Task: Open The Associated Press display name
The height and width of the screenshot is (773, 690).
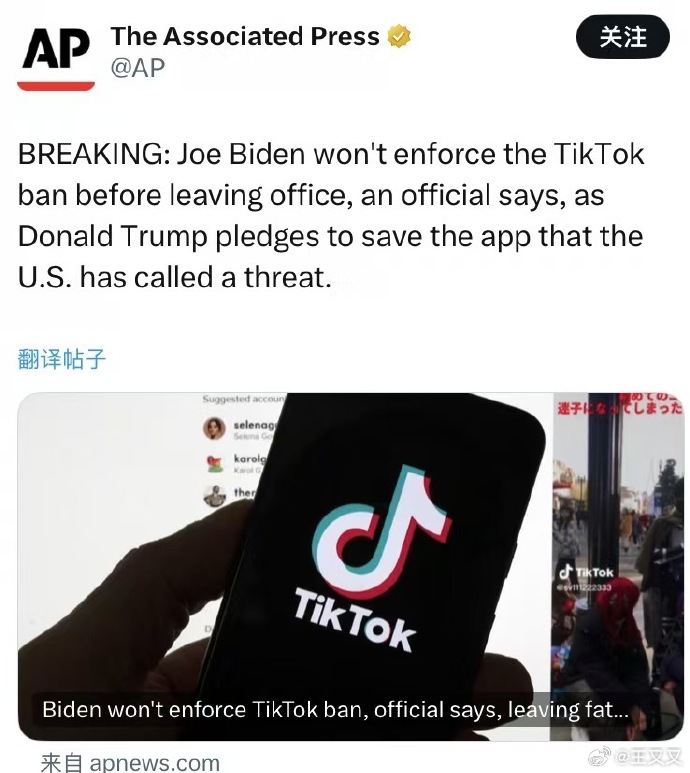Action: [x=245, y=36]
